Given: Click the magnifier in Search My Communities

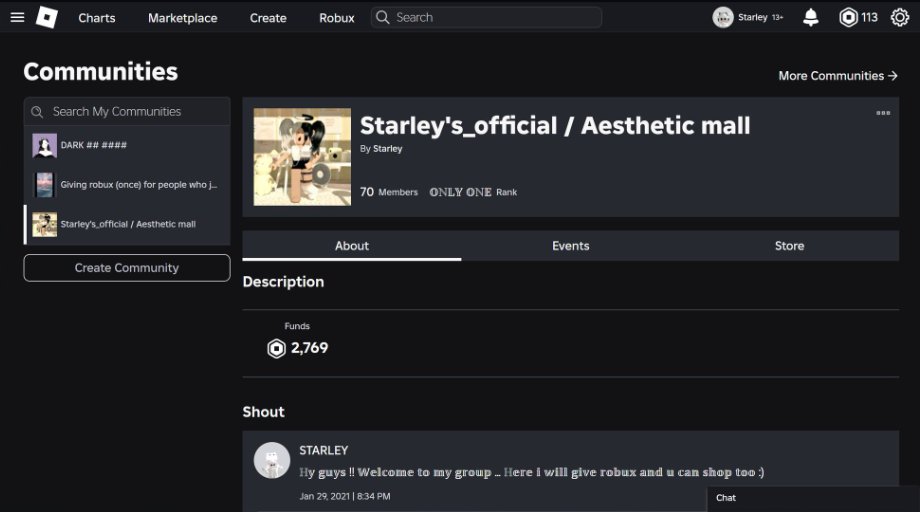Looking at the screenshot, I should [x=37, y=111].
